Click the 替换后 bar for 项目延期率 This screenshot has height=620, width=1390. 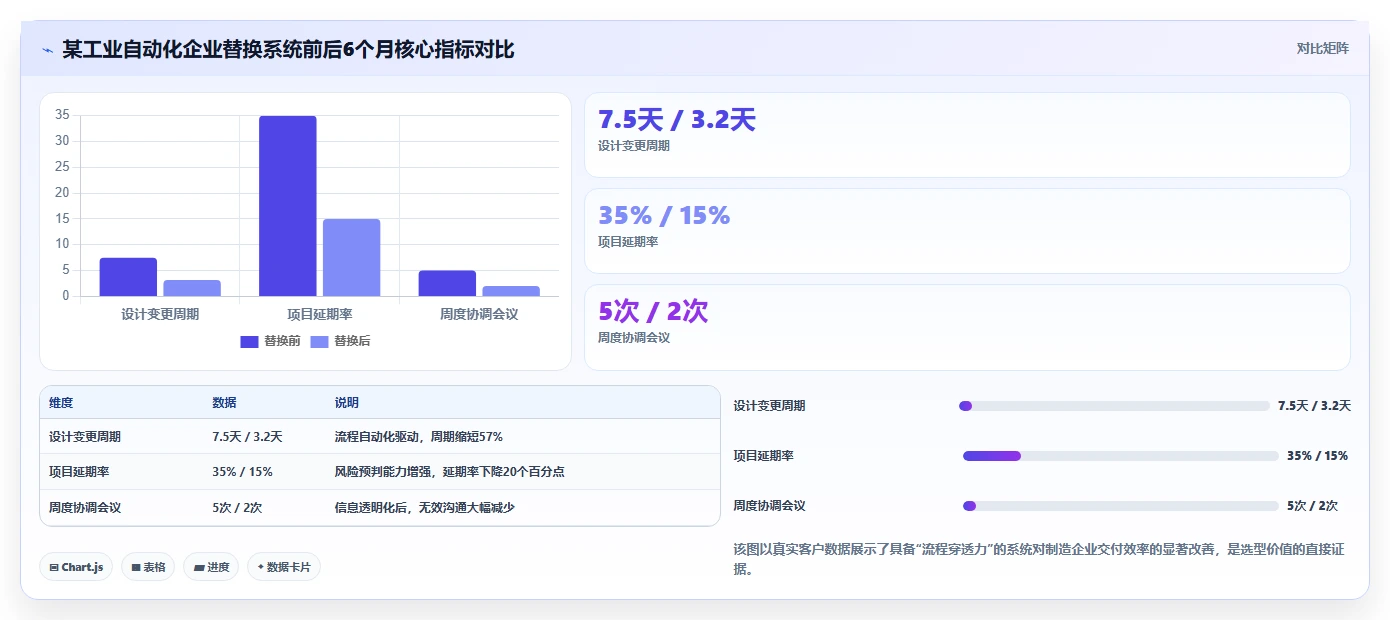click(x=352, y=257)
